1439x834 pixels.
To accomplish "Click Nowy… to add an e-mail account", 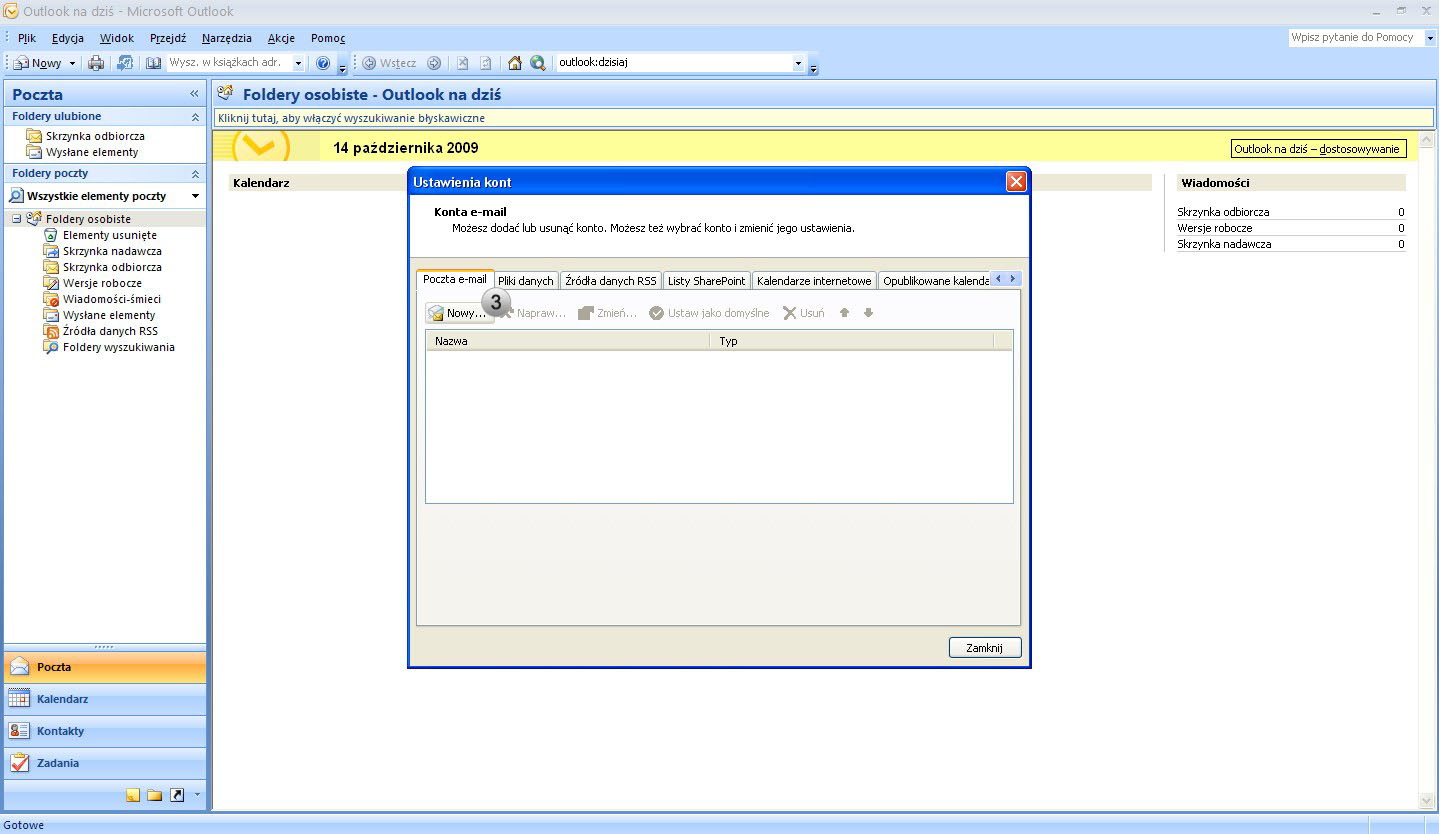I will (459, 313).
